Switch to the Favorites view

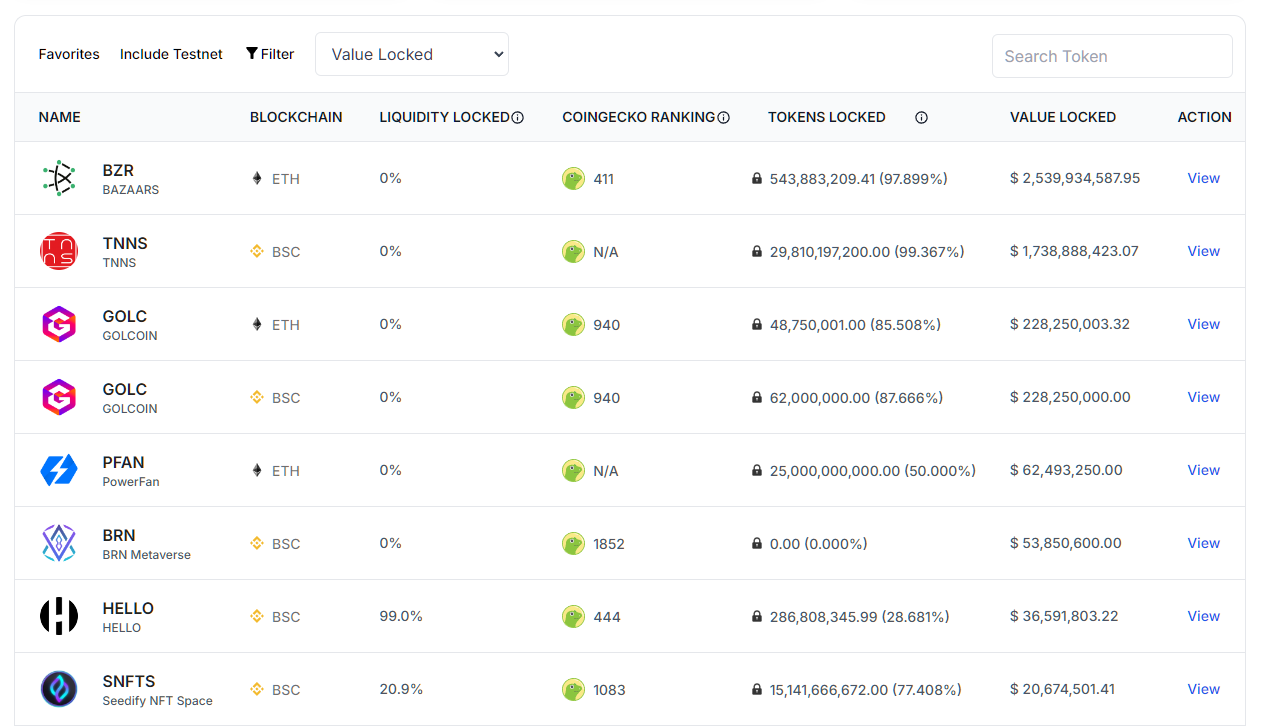point(68,54)
